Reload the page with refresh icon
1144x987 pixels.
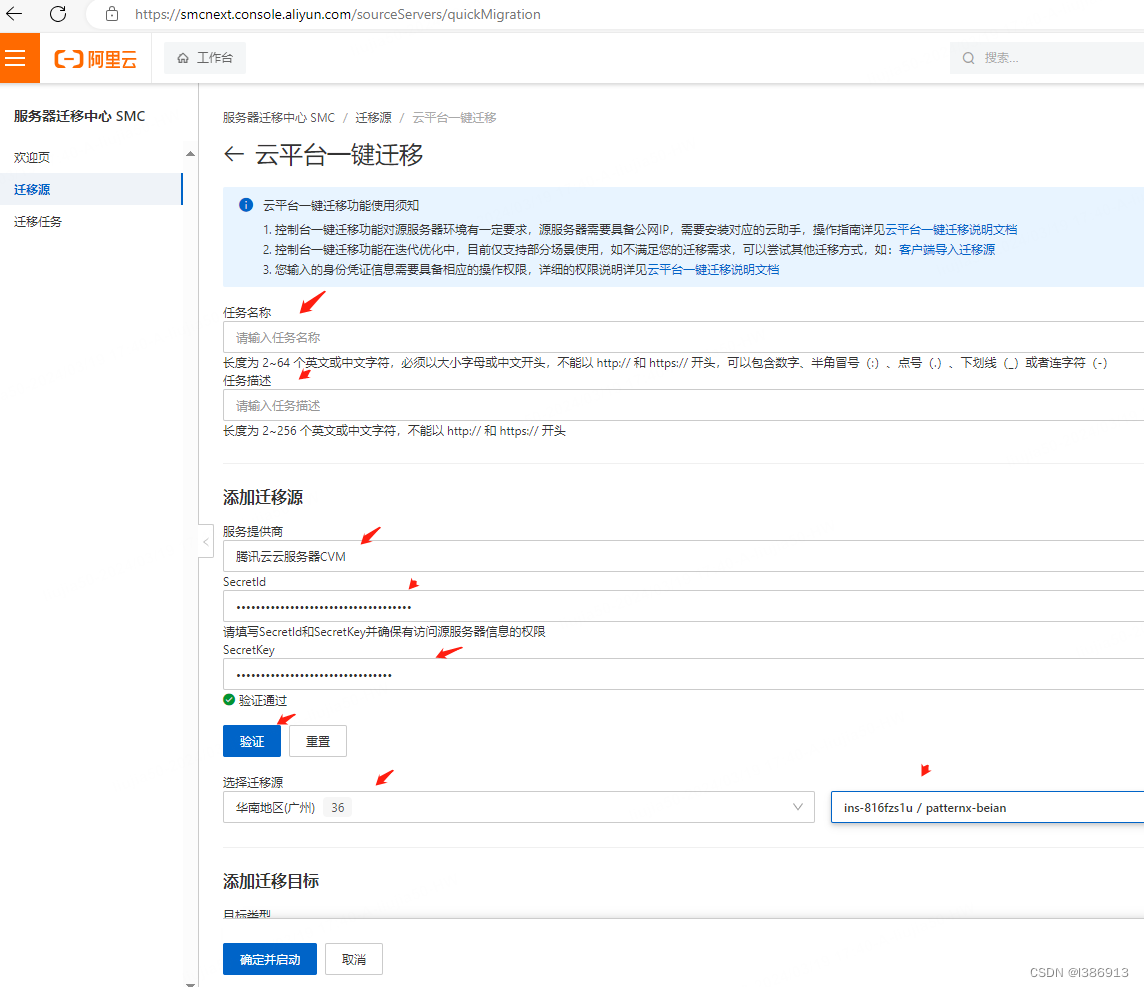coord(58,14)
